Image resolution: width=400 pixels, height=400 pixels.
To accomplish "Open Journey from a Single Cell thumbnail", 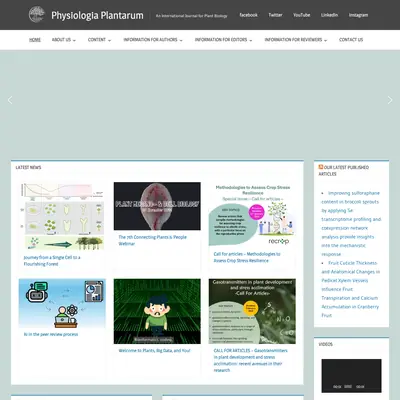I will pos(62,216).
